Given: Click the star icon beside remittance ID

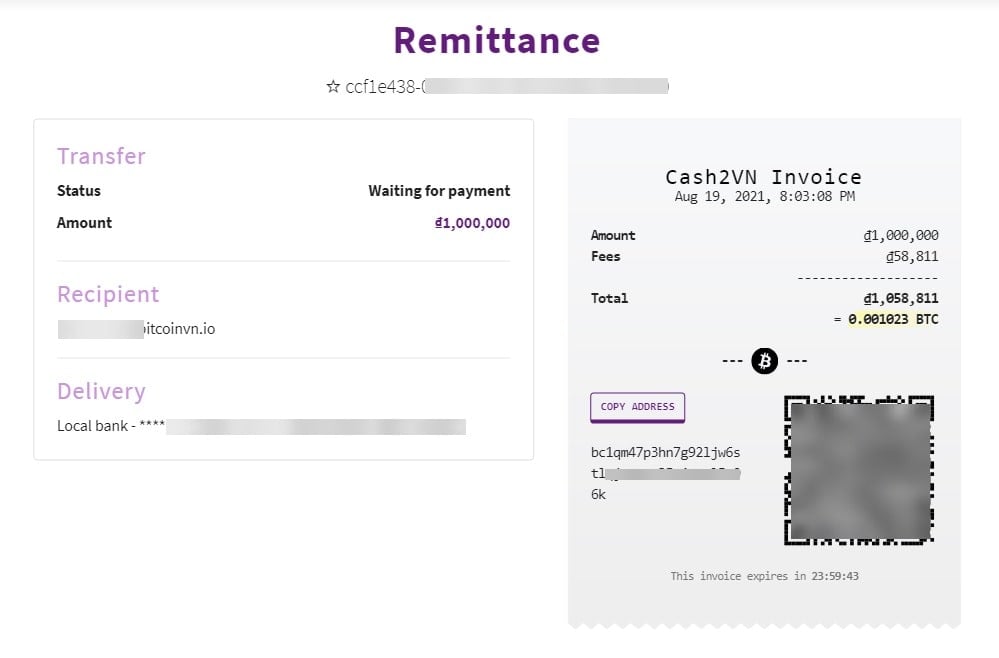Looking at the screenshot, I should [x=333, y=86].
